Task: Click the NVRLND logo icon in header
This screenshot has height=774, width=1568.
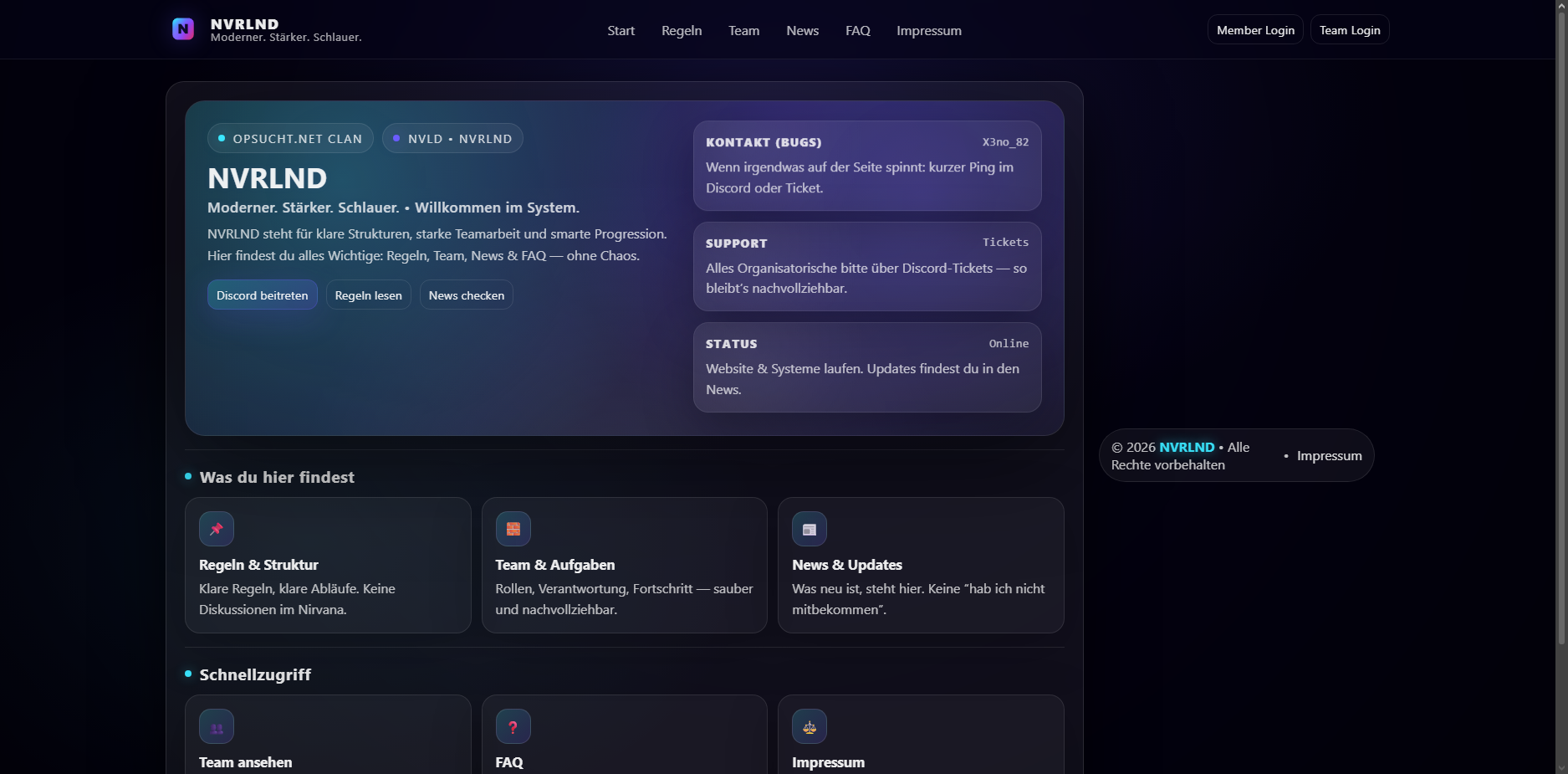Action: (183, 29)
